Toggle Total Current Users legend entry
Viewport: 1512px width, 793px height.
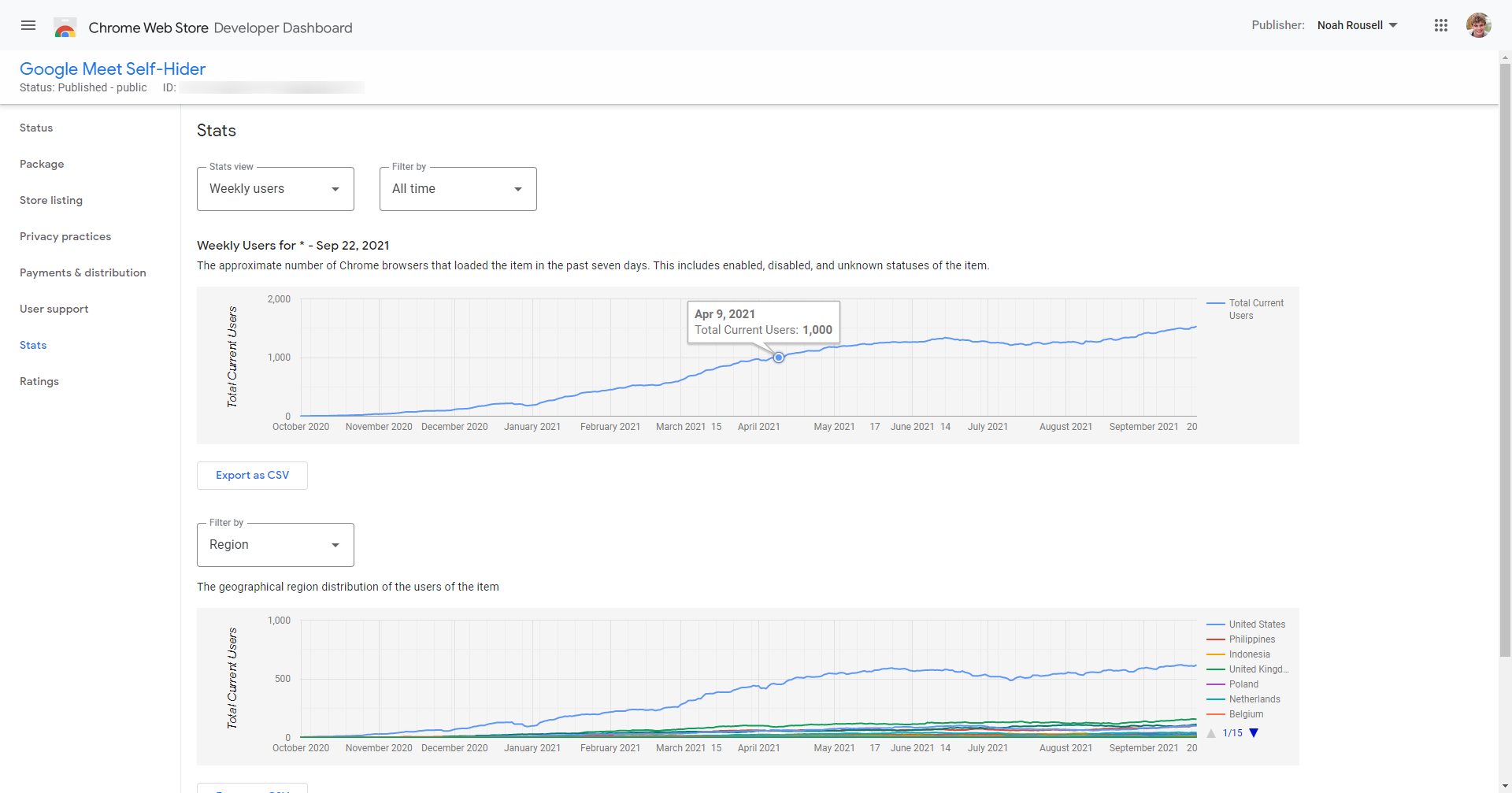tap(1246, 309)
